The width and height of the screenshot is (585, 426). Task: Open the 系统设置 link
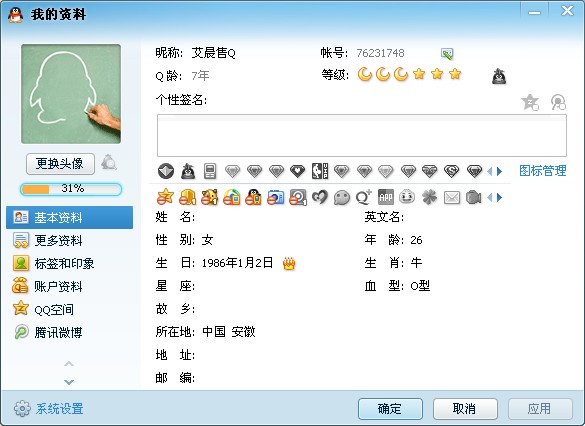(x=60, y=409)
